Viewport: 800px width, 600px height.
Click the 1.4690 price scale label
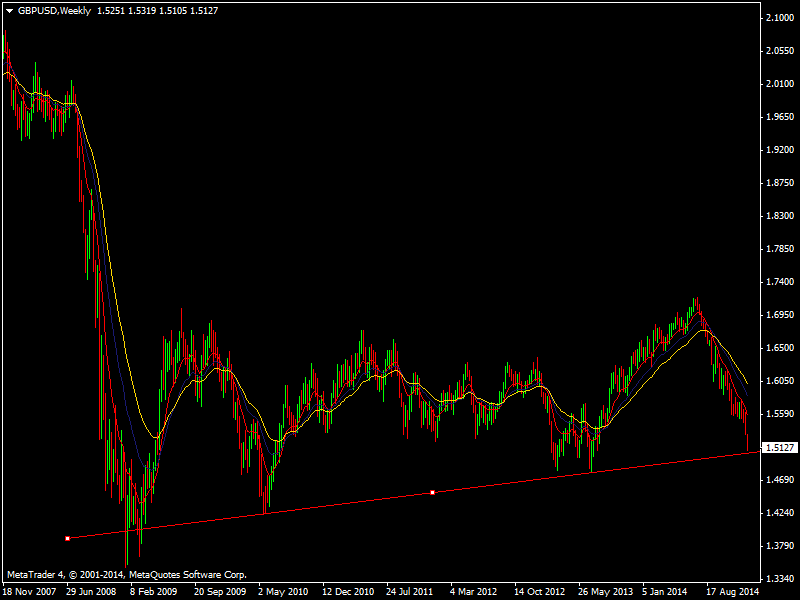[x=780, y=480]
